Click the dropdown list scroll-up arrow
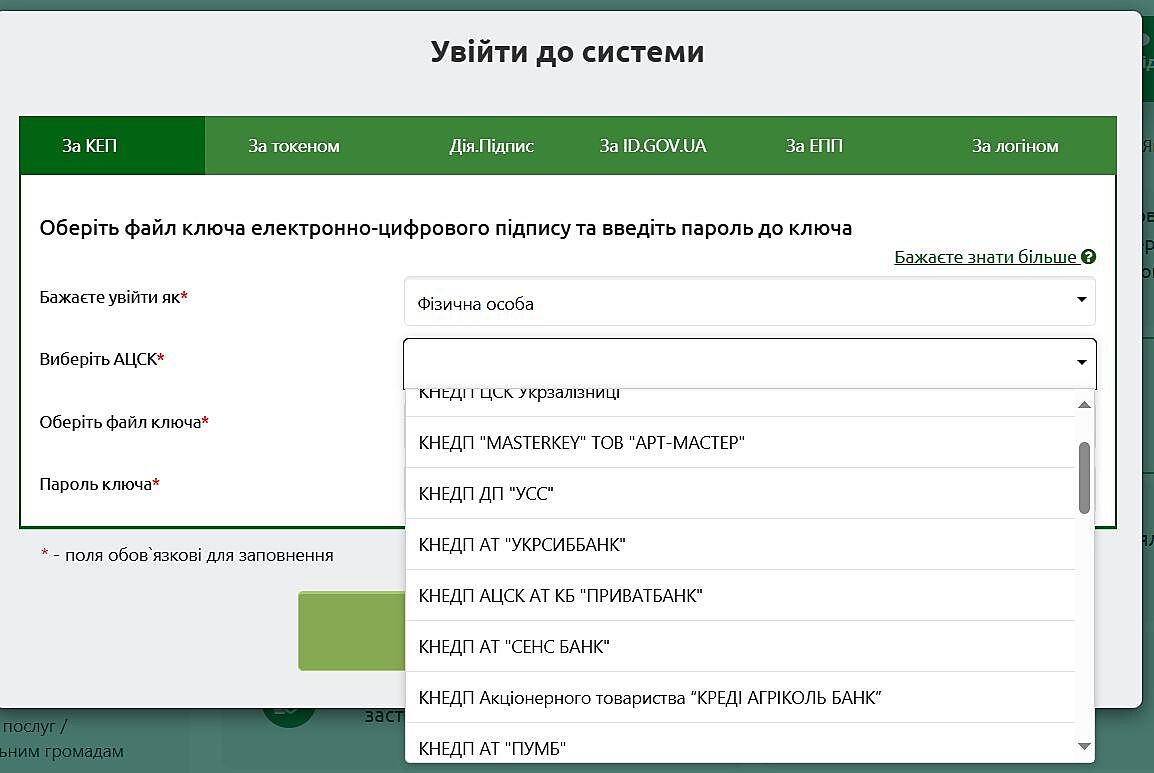The image size is (1154, 773). click(1084, 405)
